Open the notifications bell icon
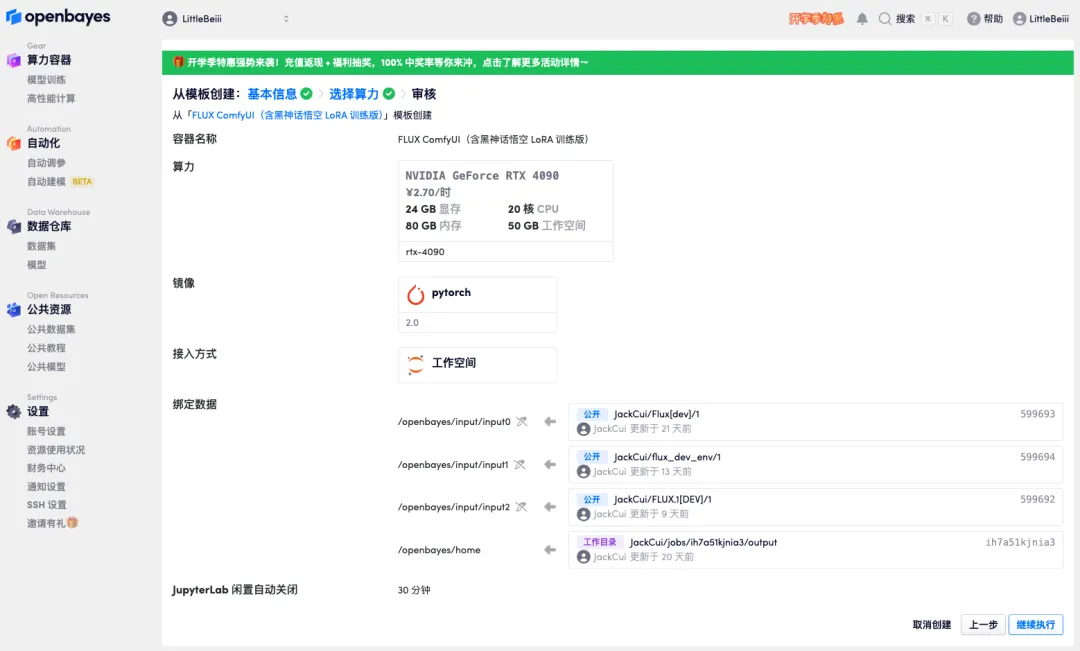 pos(862,19)
